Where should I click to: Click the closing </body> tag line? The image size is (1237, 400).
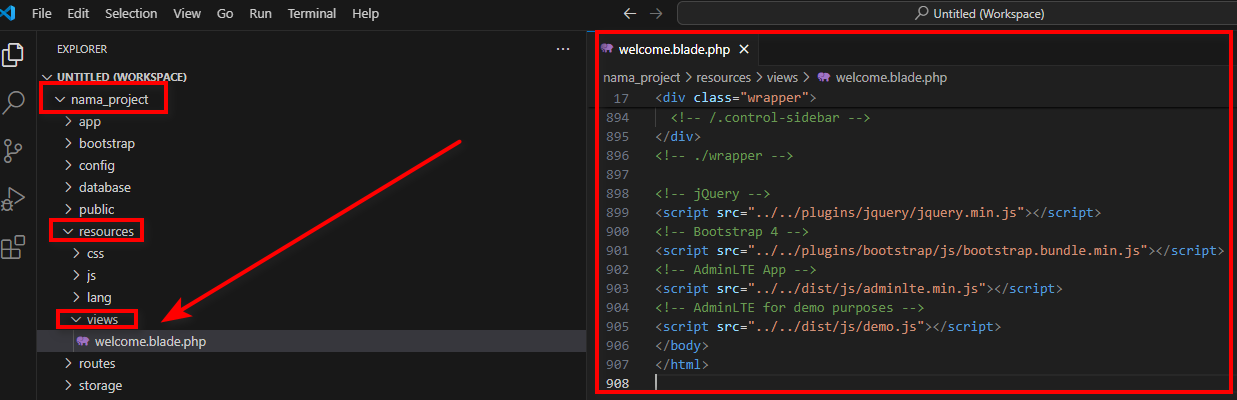(x=682, y=346)
